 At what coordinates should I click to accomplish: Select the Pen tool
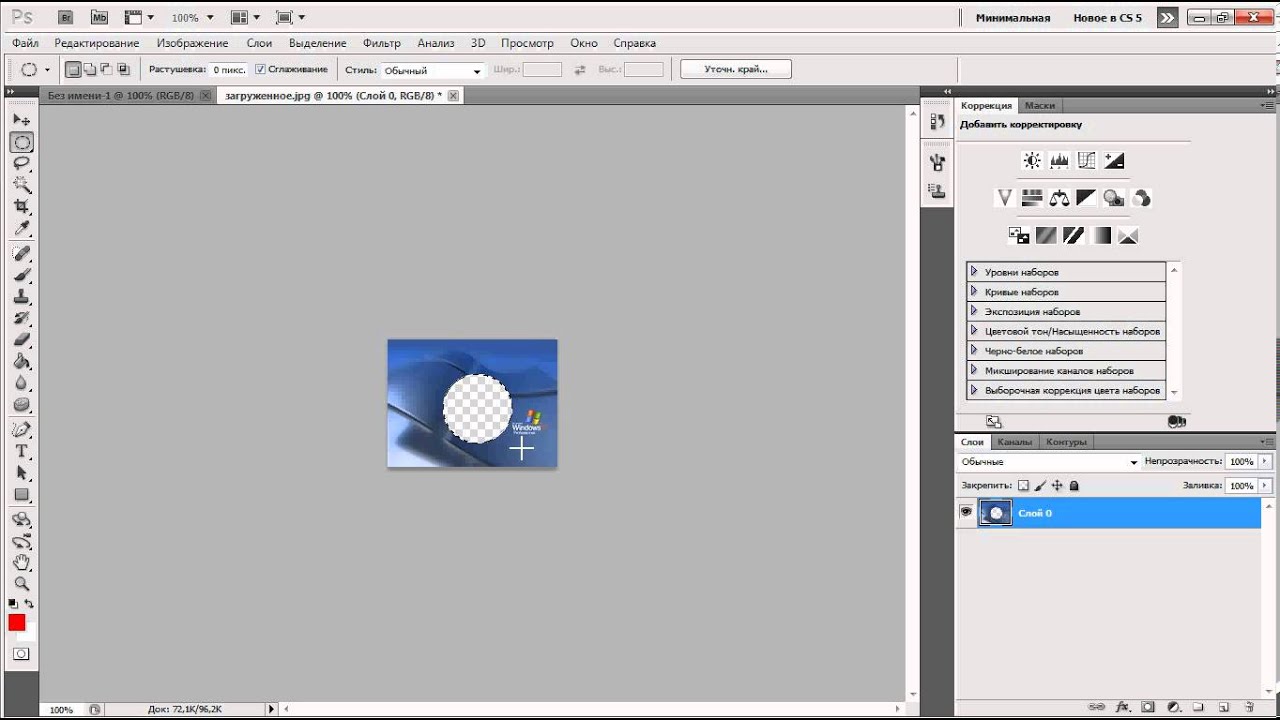[21, 430]
